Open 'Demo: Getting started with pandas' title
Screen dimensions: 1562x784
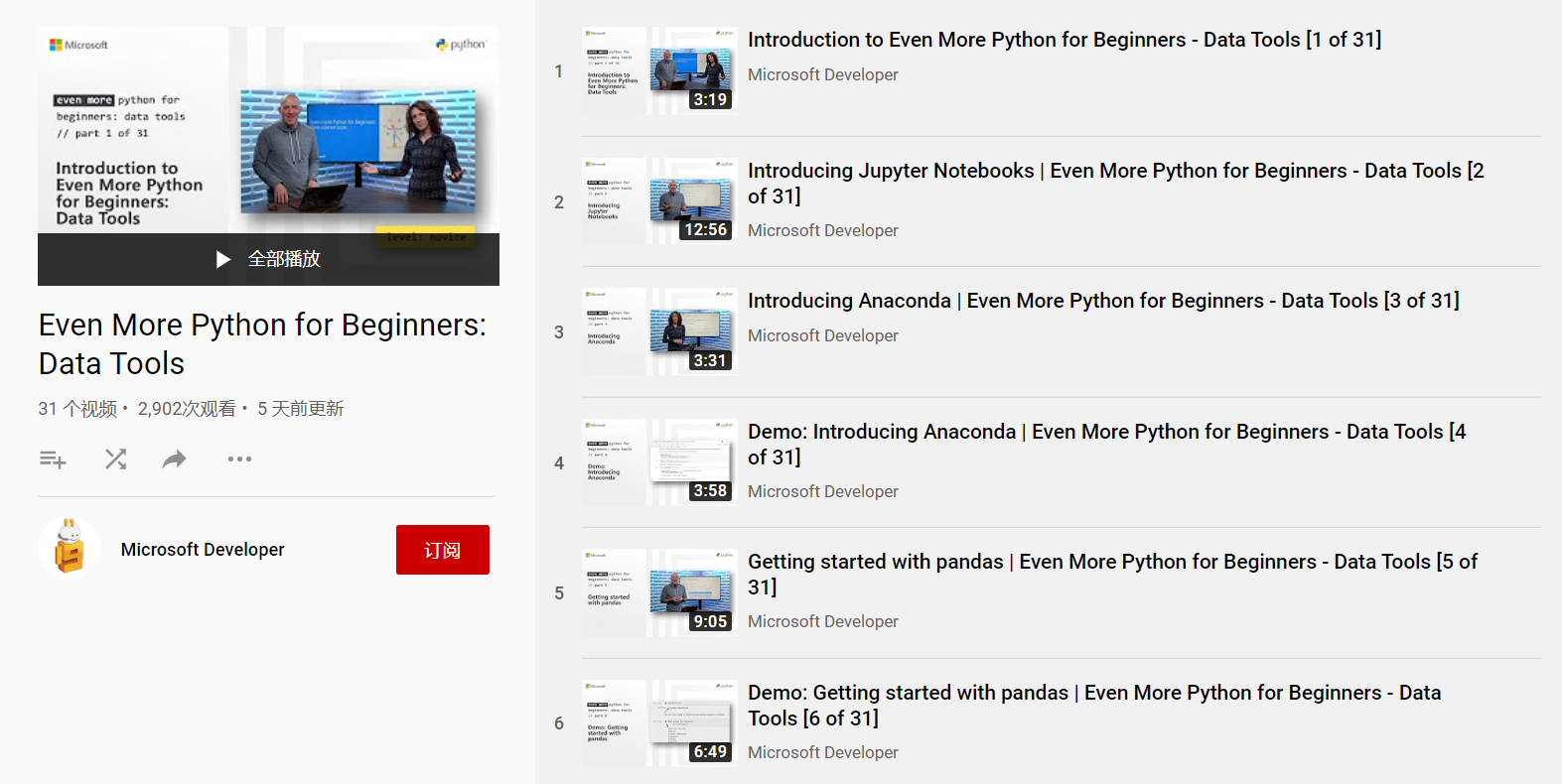pyautogui.click(x=1094, y=706)
